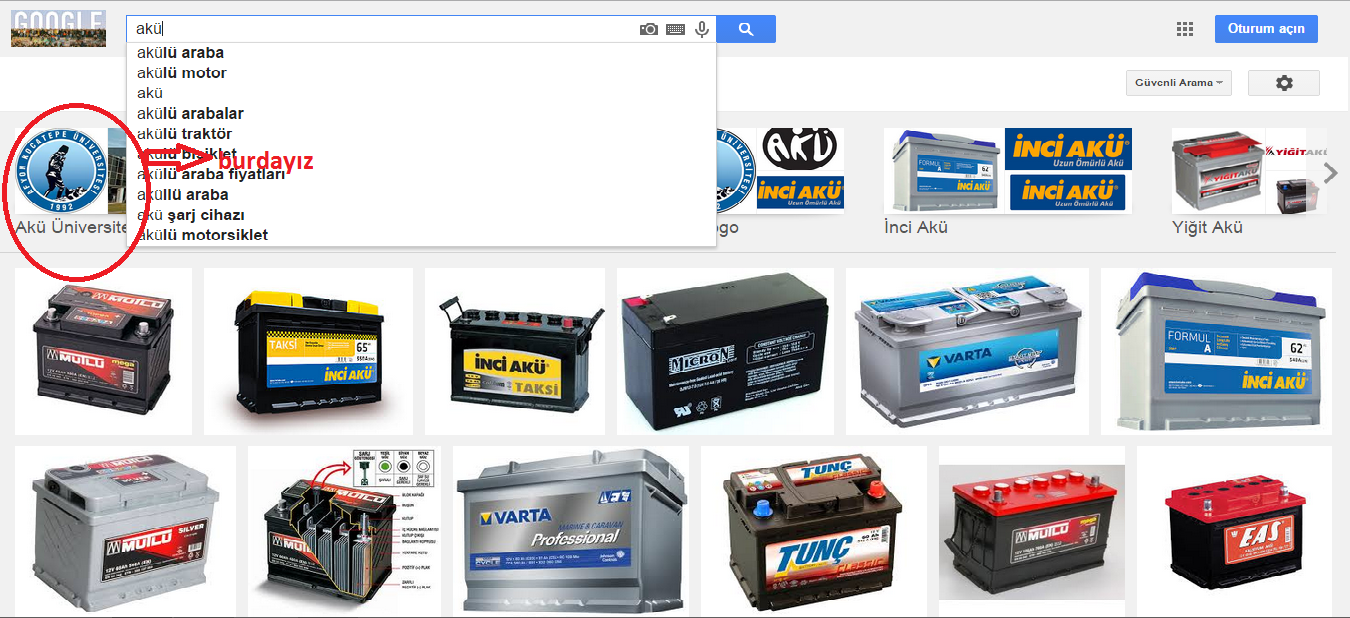The width and height of the screenshot is (1350, 618).
Task: Open the large İnci Akü Formul A 62 image
Action: coord(1216,351)
